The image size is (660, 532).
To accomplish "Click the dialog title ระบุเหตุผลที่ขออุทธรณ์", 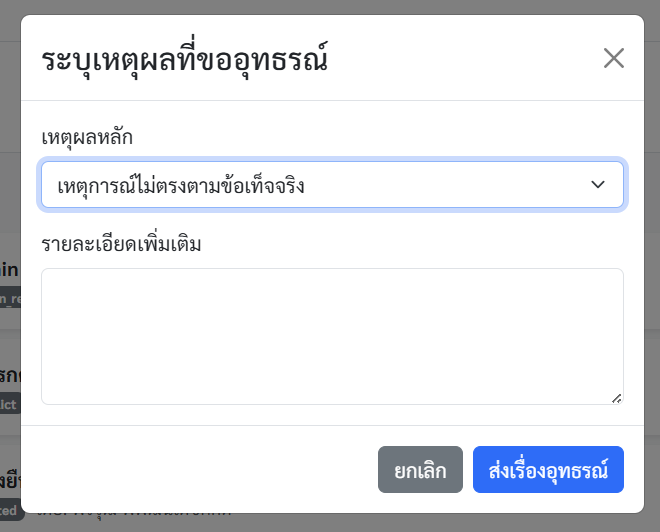I will 186,59.
